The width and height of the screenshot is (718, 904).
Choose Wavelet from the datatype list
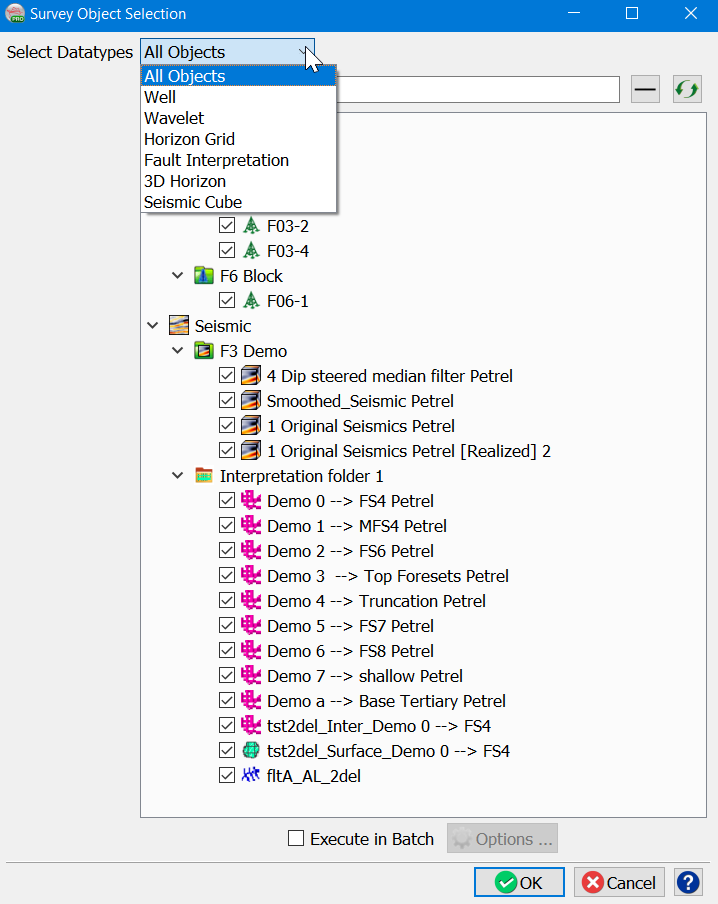coord(174,118)
